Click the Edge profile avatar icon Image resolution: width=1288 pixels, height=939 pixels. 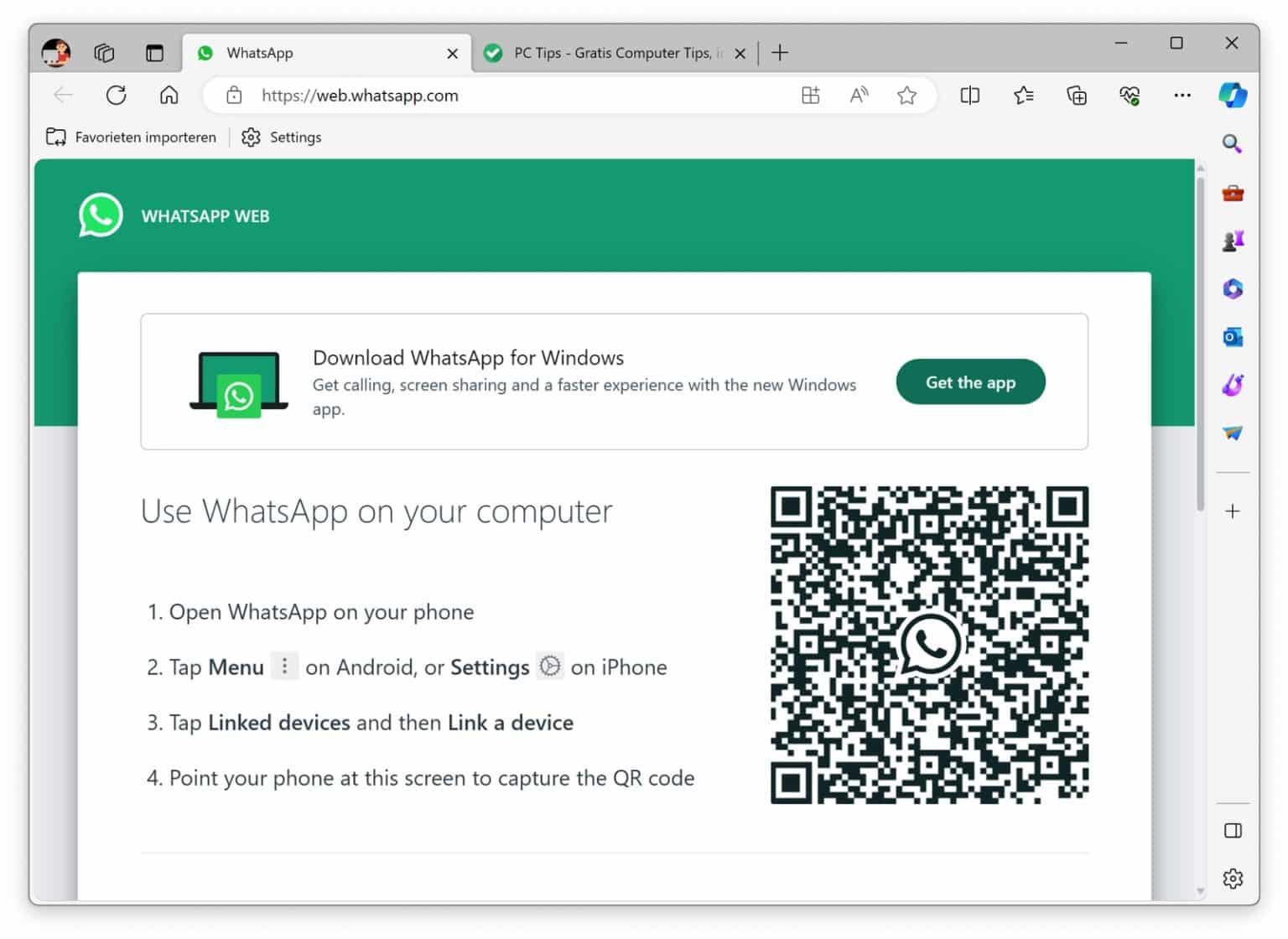(56, 53)
